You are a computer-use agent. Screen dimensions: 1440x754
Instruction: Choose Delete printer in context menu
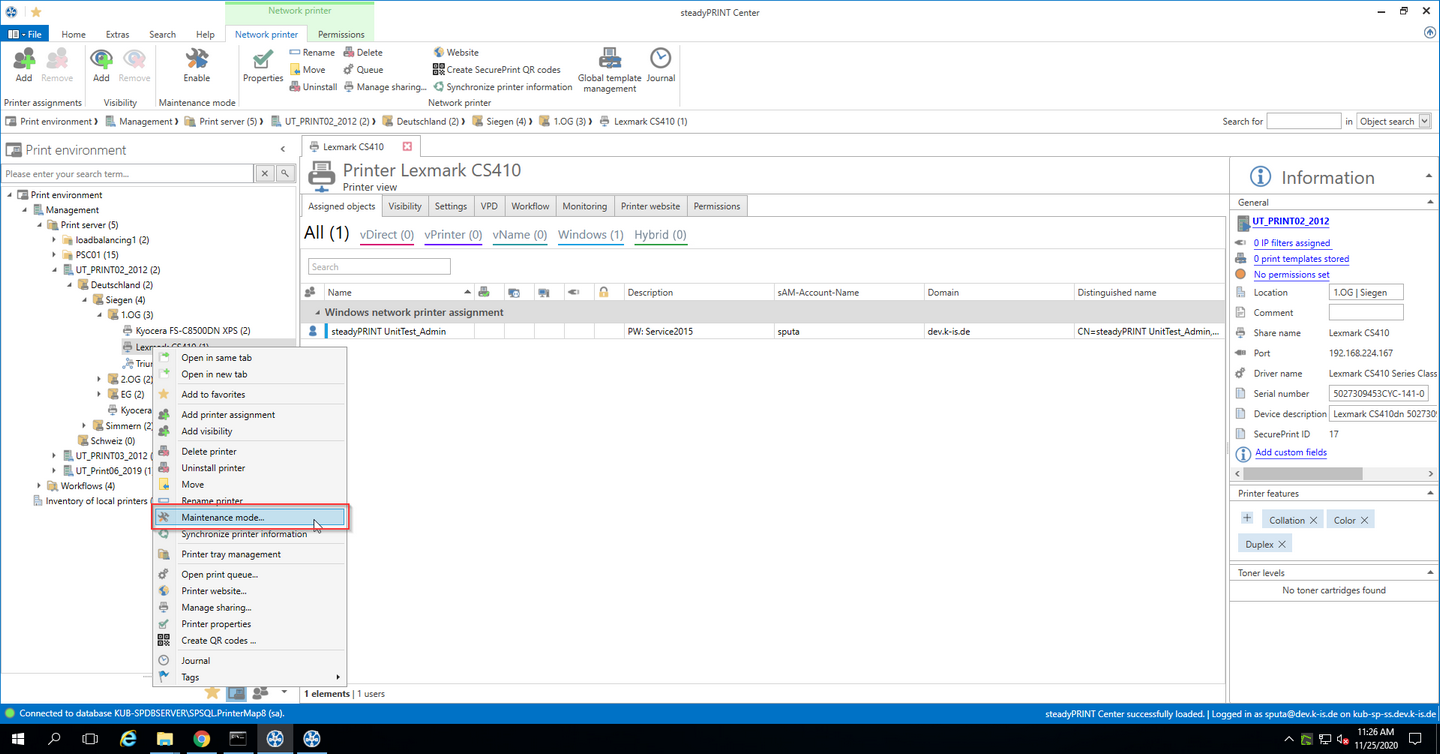point(250,451)
